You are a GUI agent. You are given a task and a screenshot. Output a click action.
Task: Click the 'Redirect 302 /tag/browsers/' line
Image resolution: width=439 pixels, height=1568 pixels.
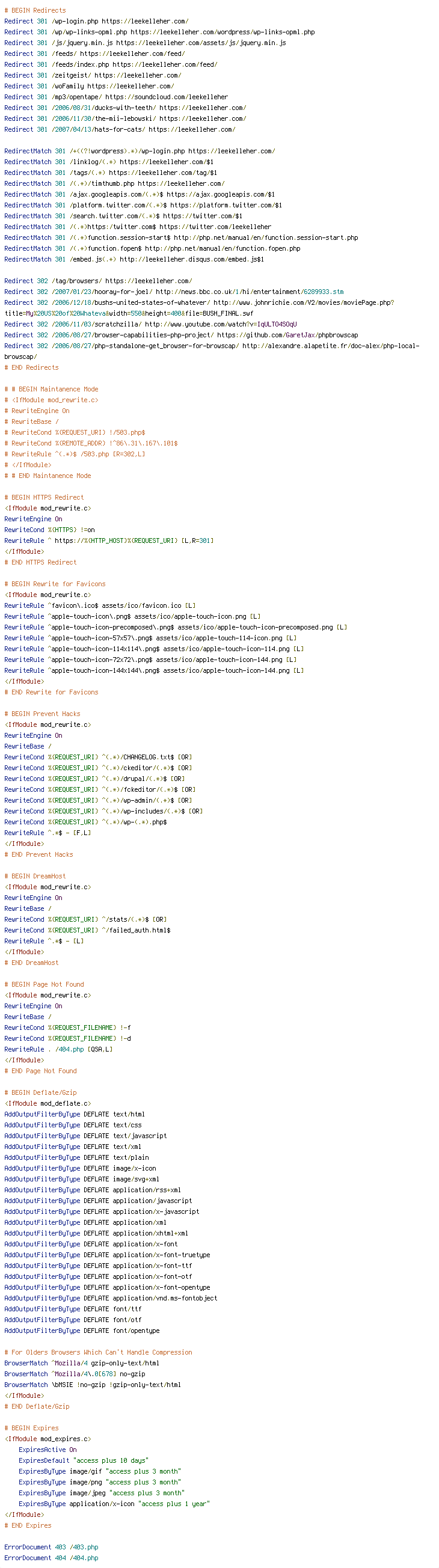(x=98, y=281)
